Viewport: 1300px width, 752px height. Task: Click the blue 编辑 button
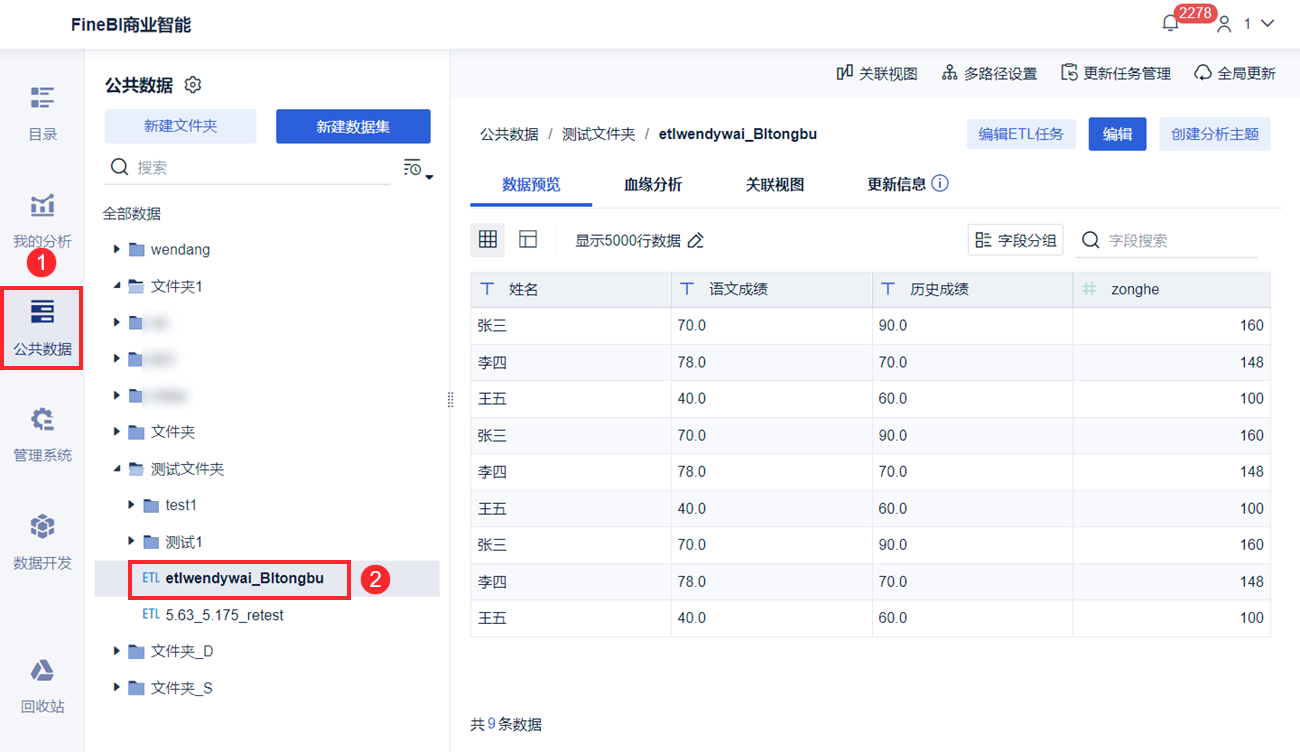click(1117, 134)
